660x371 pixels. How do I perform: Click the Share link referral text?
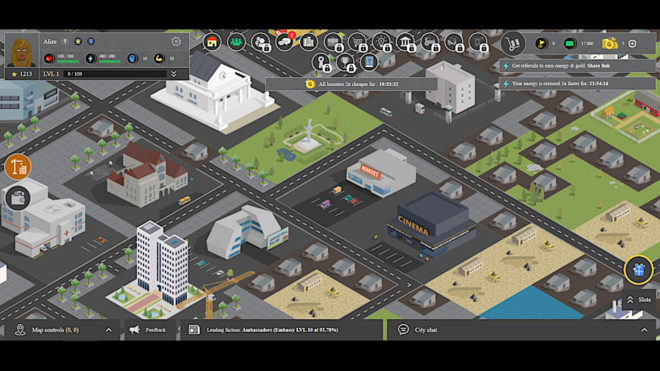click(599, 66)
